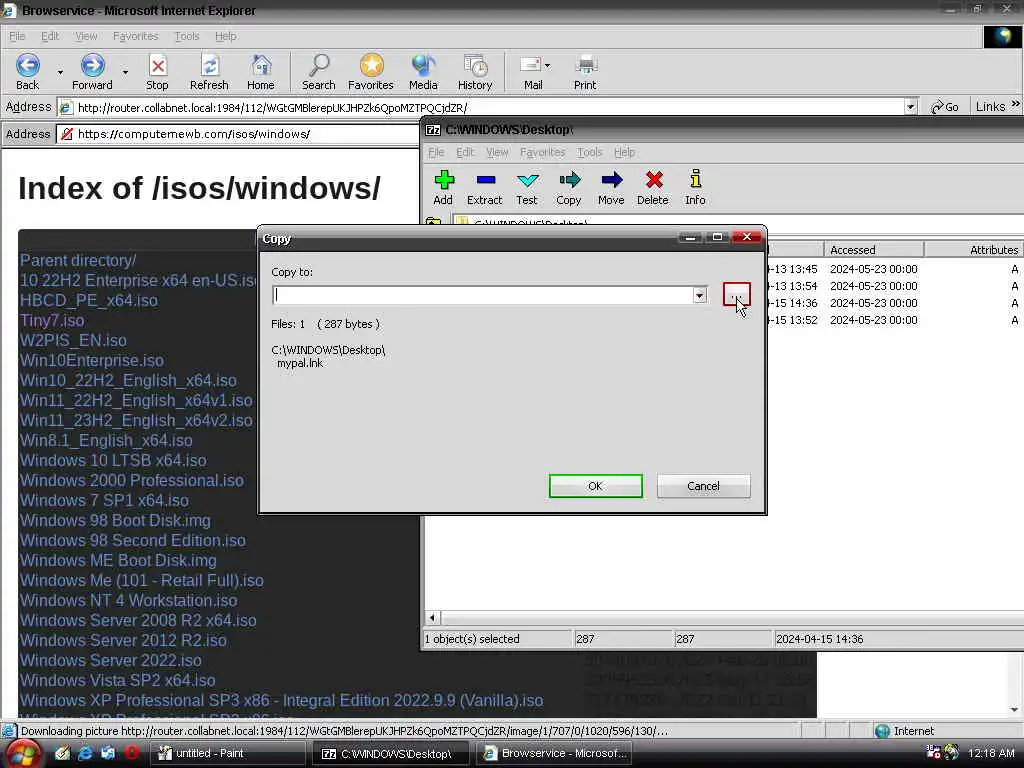
Task: Open IE File menu
Action: [x=17, y=36]
